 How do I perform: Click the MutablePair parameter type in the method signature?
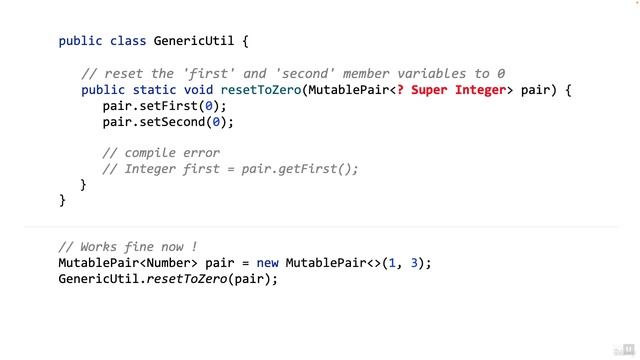pos(348,90)
